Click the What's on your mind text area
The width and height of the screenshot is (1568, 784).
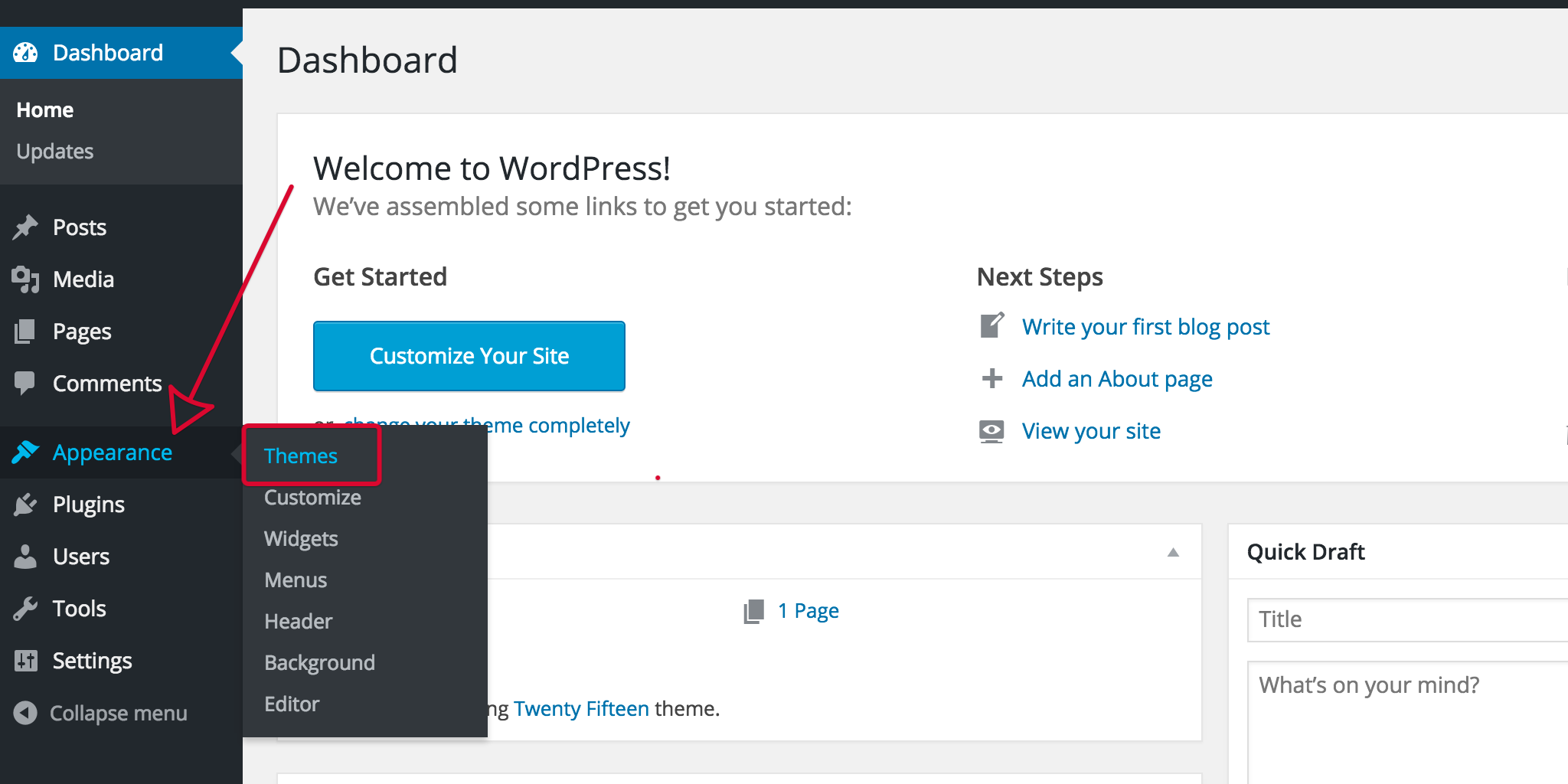1407,722
